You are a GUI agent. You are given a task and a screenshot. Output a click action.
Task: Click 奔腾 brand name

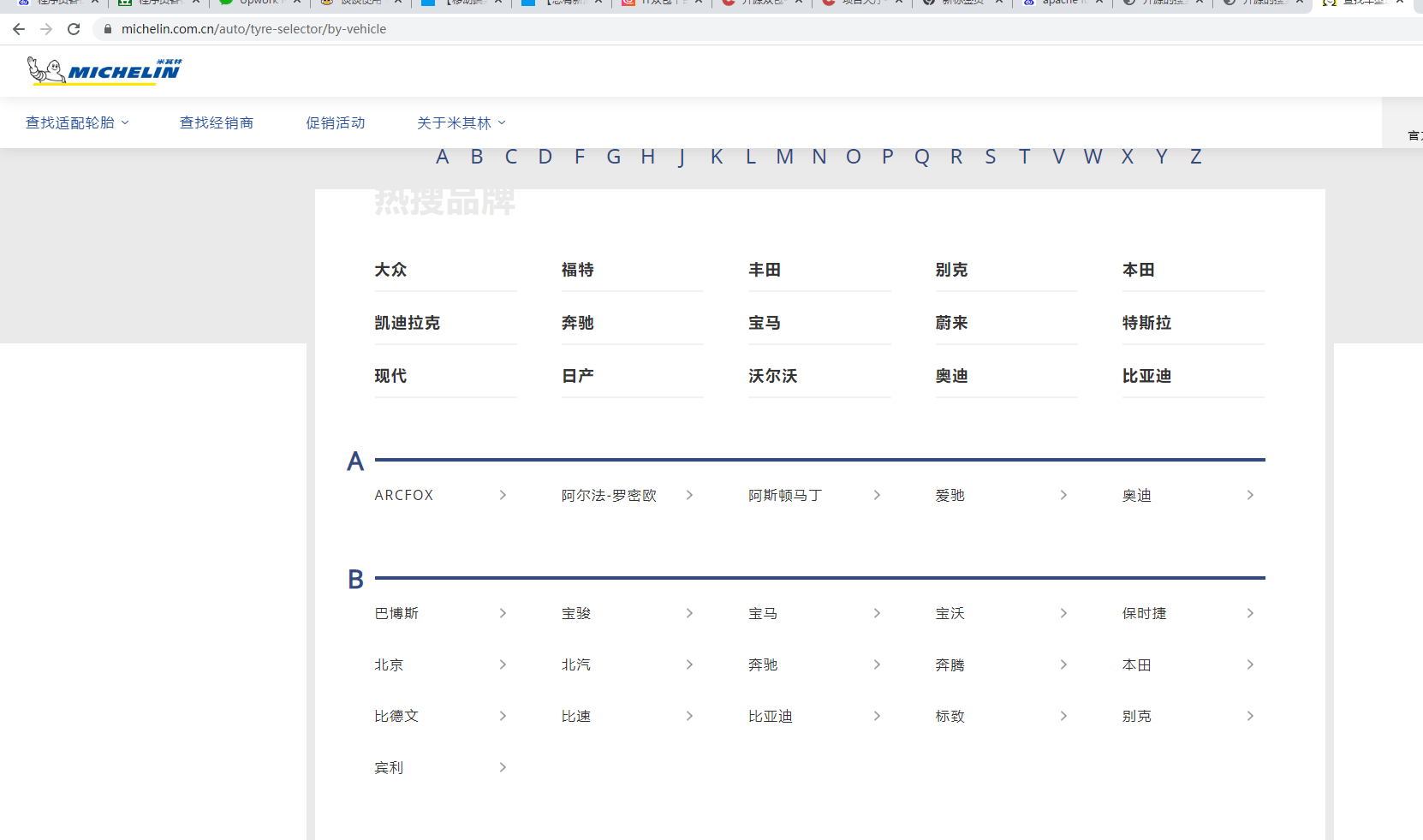coord(950,664)
